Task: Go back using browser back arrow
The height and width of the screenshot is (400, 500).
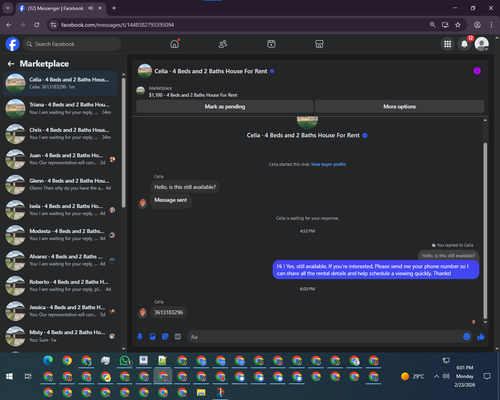Action: coord(9,25)
